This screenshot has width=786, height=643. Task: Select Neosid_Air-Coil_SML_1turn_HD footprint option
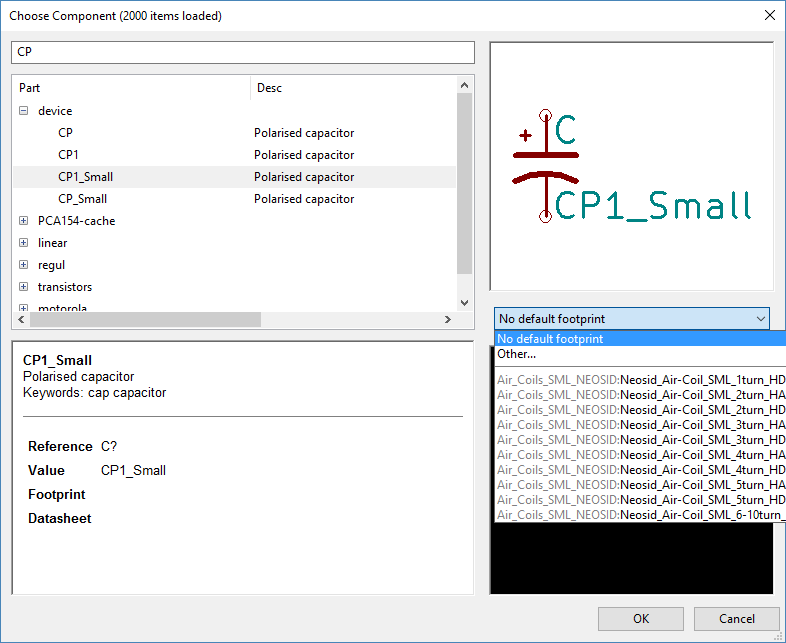(640, 380)
